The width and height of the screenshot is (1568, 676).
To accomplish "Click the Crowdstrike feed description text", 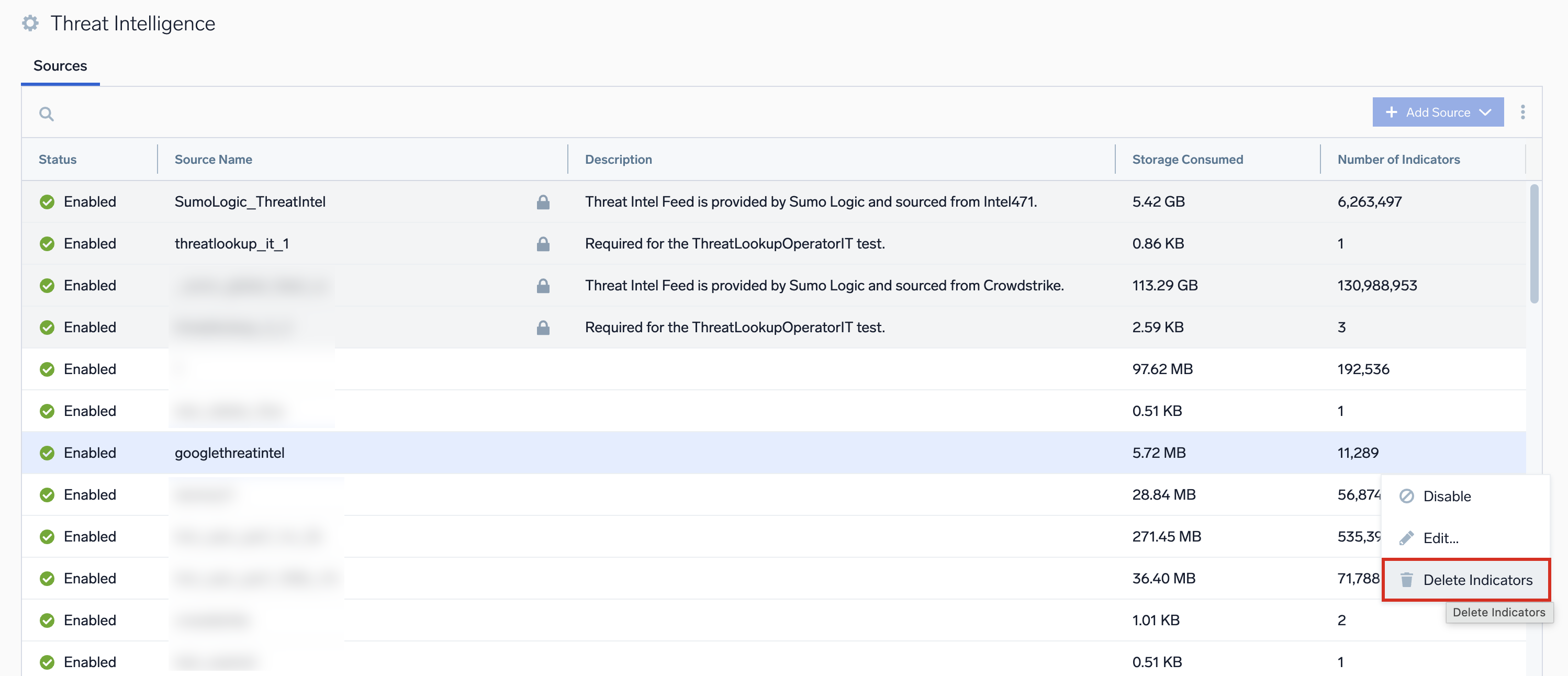I will click(x=824, y=286).
